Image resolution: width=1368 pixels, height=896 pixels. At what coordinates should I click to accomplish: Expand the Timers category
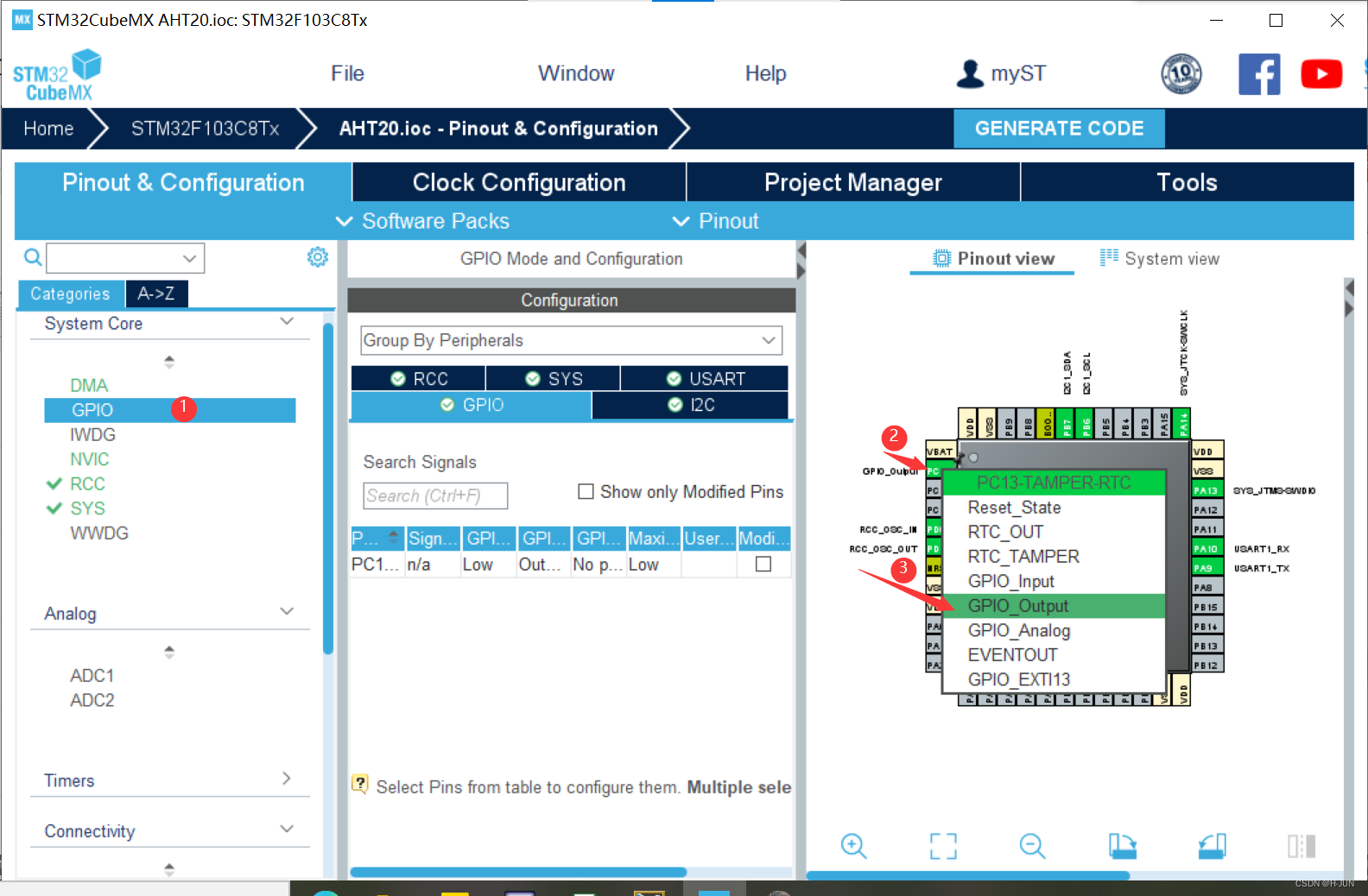point(287,779)
